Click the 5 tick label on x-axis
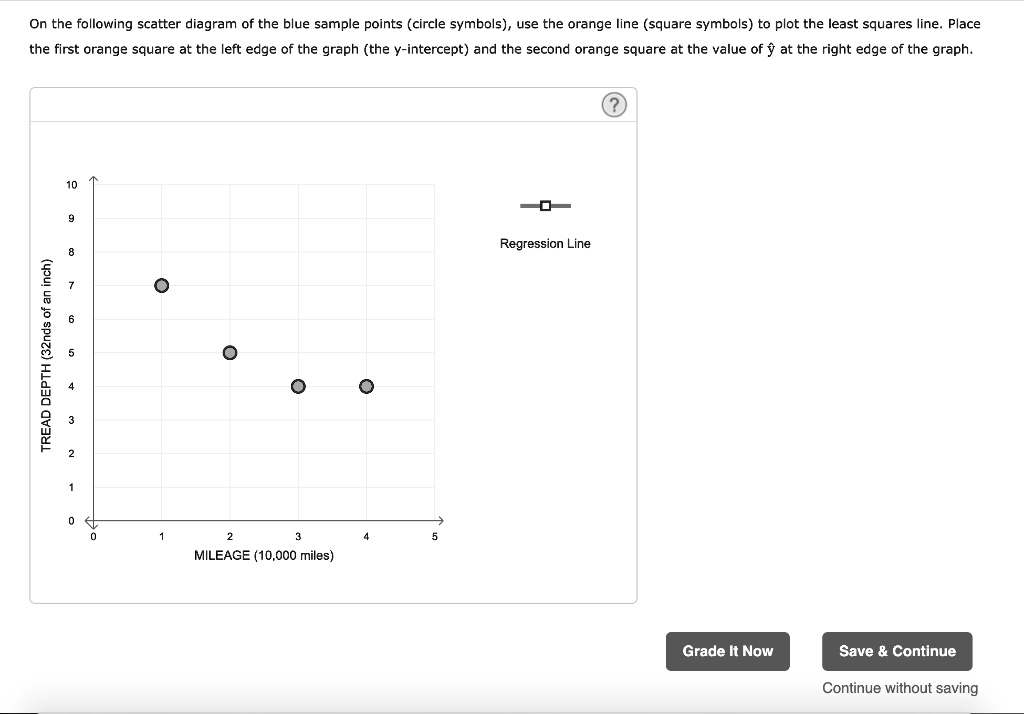This screenshot has width=1024, height=714. [x=434, y=537]
